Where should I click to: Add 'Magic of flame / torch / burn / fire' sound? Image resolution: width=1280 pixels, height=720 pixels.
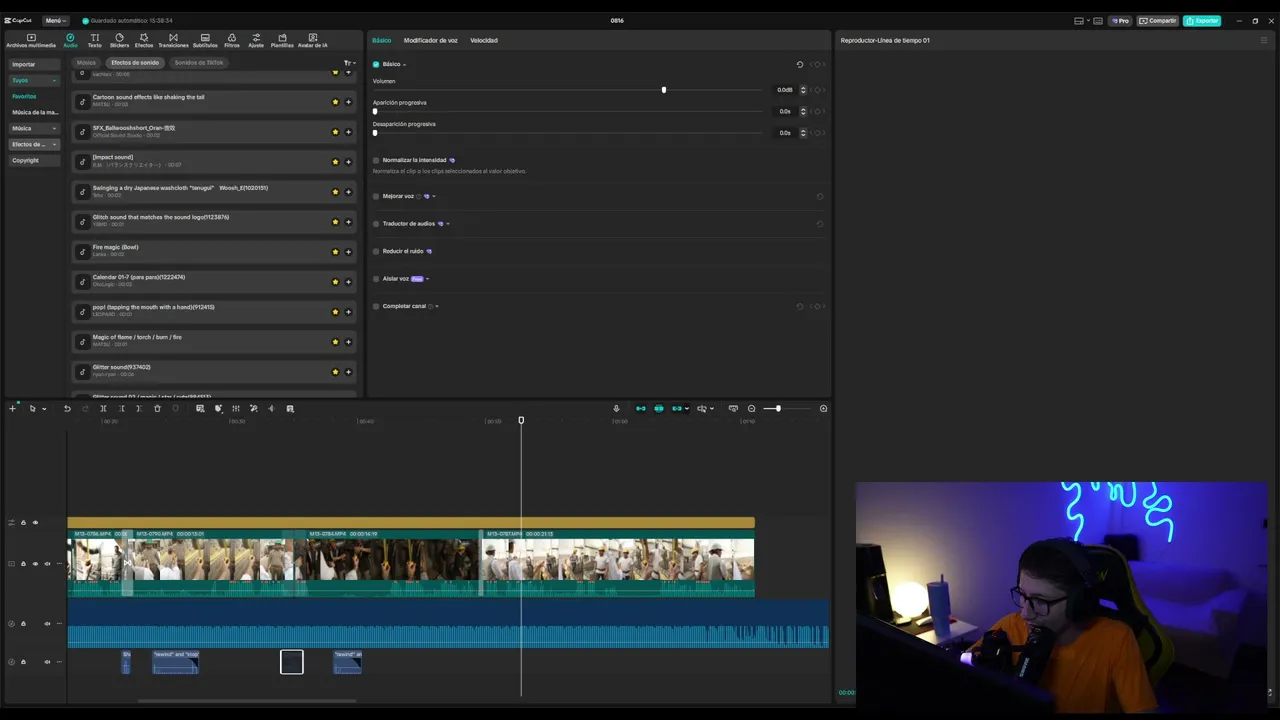[348, 341]
